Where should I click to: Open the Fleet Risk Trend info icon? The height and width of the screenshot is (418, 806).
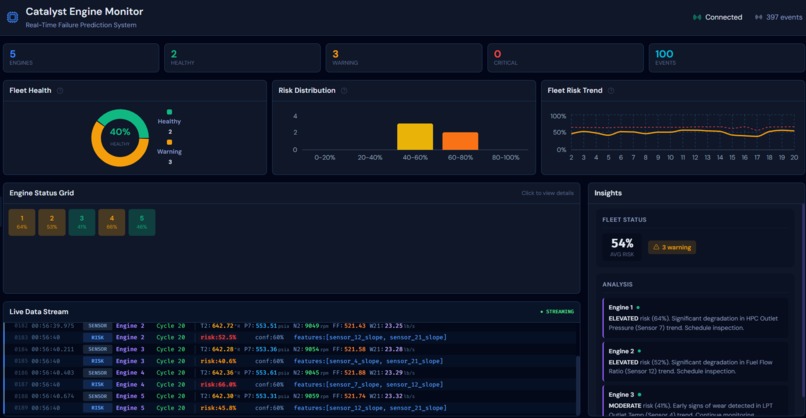611,90
